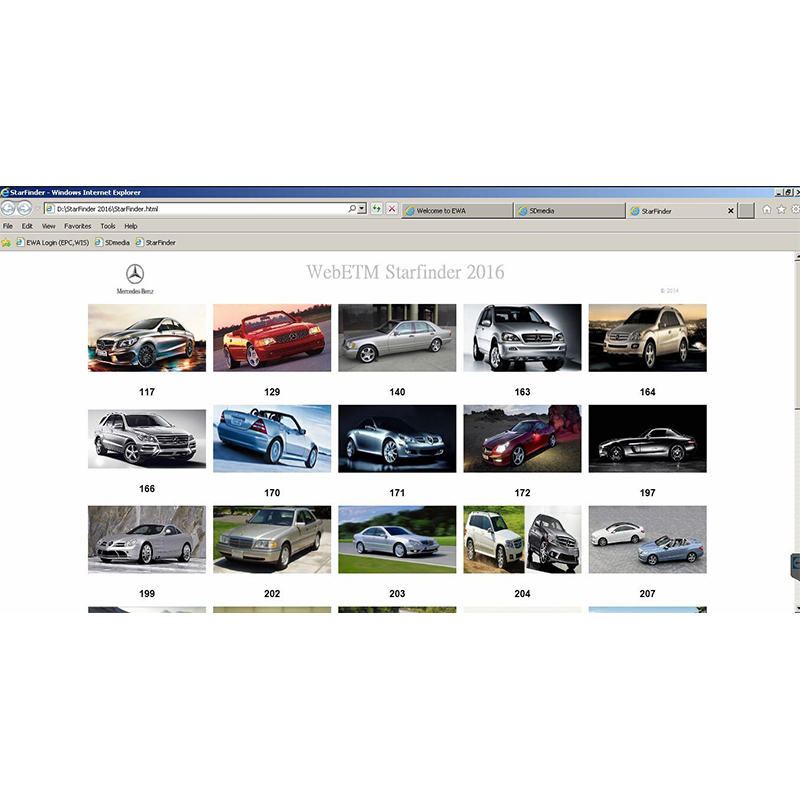Click the Internet Explorer title bar icon
The image size is (800, 800).
coord(5,192)
